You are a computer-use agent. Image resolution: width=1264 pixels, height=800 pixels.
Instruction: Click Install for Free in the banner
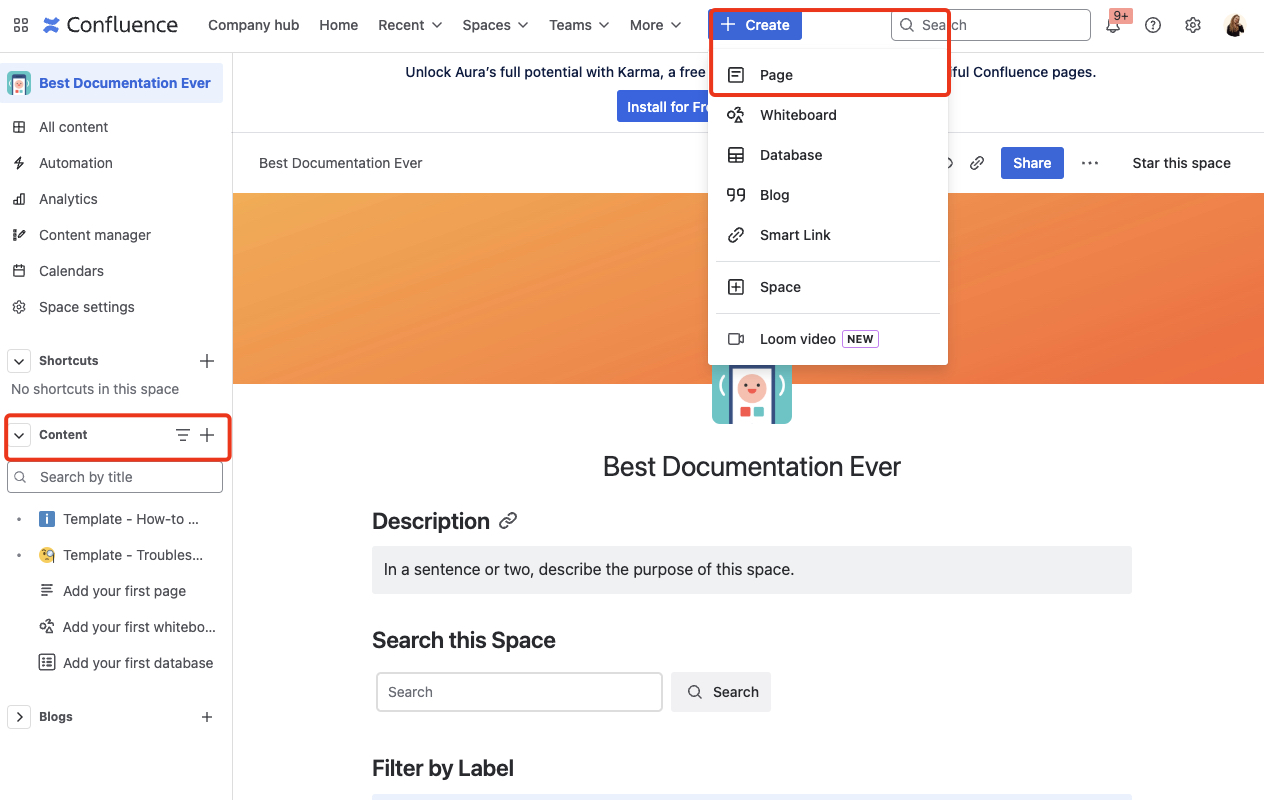pyautogui.click(x=665, y=106)
